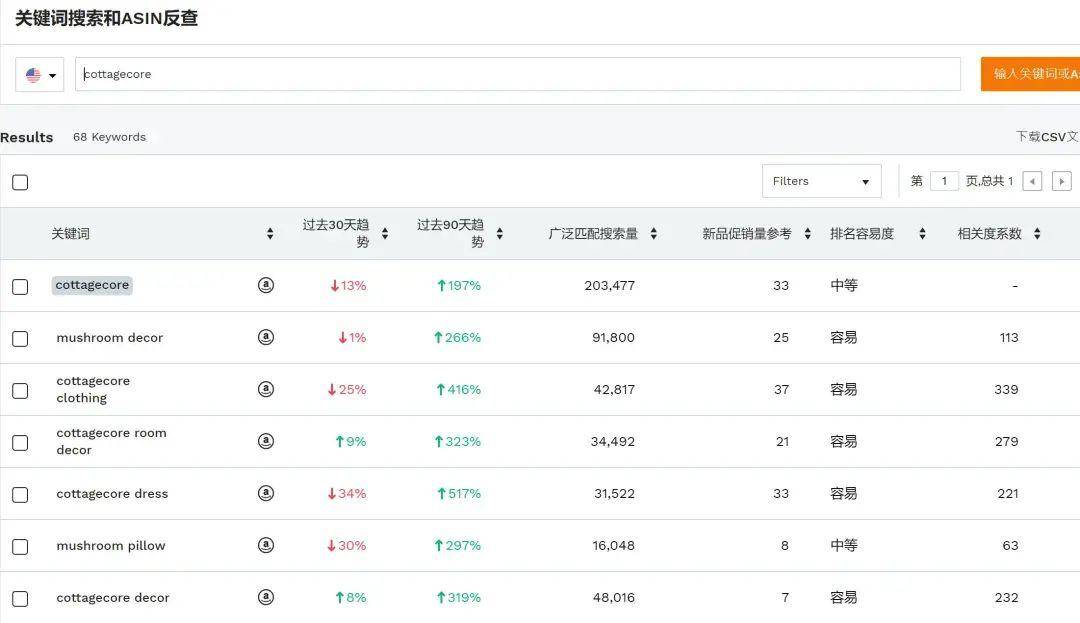Sort by 关键词 column arrows
This screenshot has width=1080, height=623.
coord(270,234)
